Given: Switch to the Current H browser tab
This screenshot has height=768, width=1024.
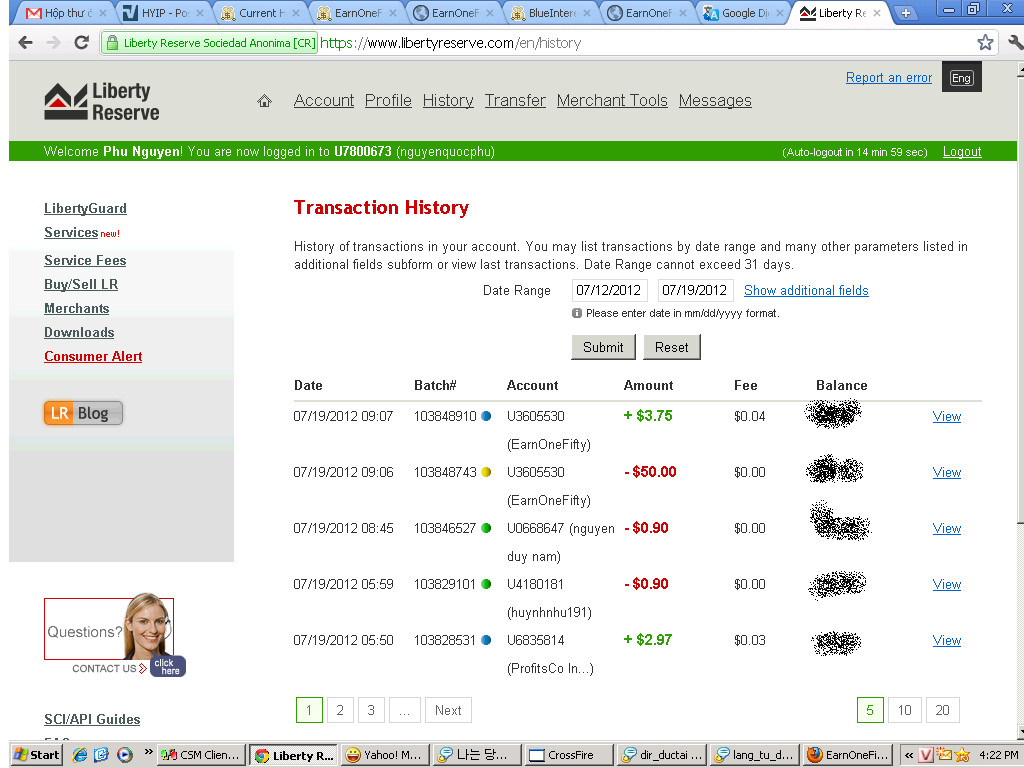Looking at the screenshot, I should (260, 13).
